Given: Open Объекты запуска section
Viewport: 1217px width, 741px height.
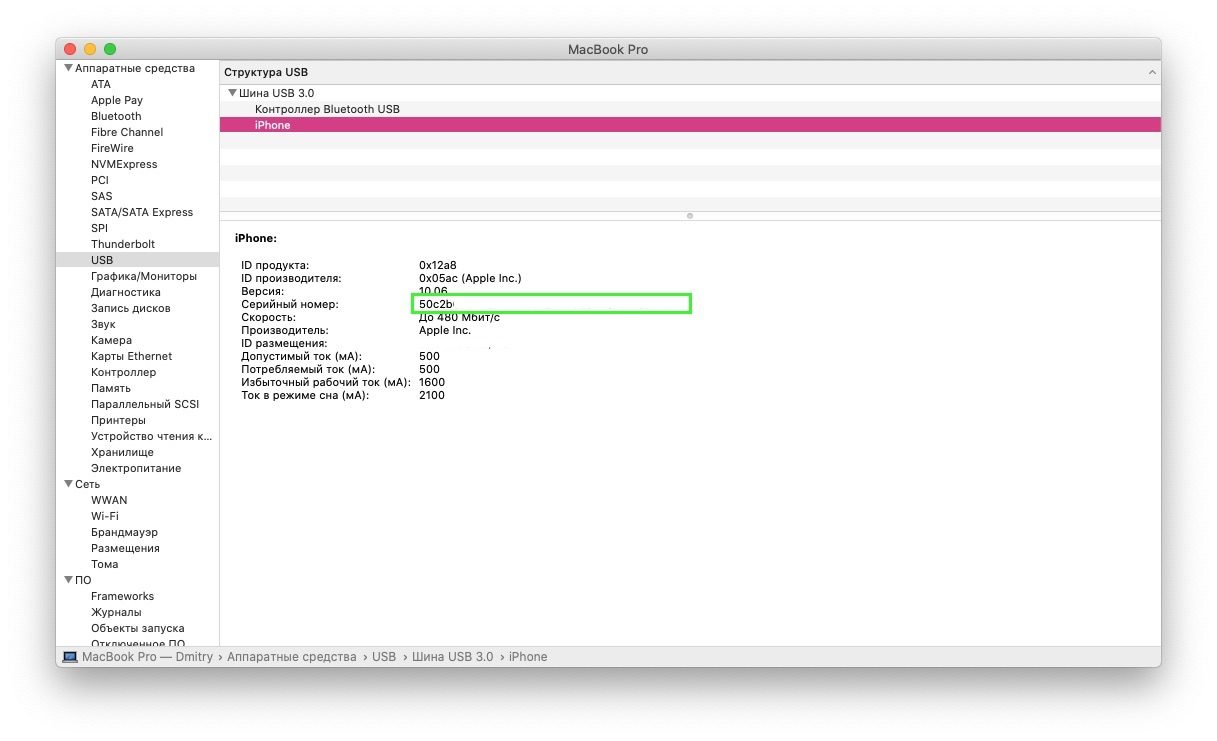Looking at the screenshot, I should 138,628.
